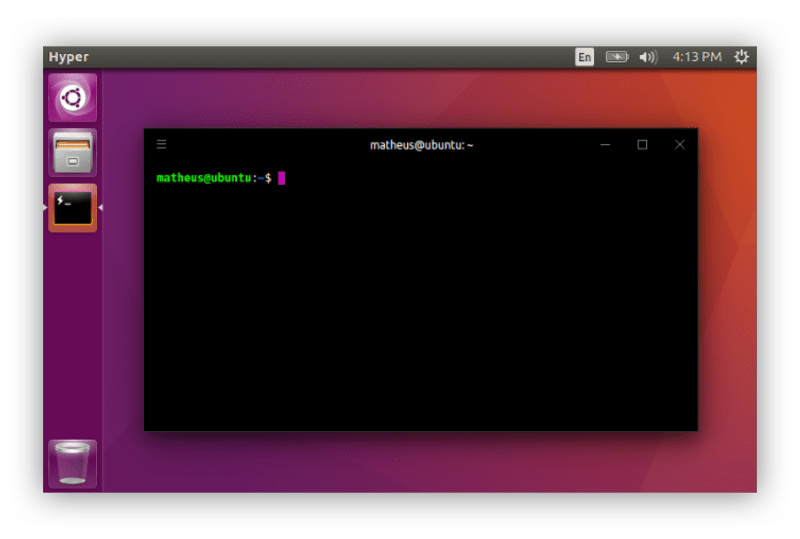Click the matheus@ubuntu: ~ window title
The image size is (800, 539).
pyautogui.click(x=421, y=145)
